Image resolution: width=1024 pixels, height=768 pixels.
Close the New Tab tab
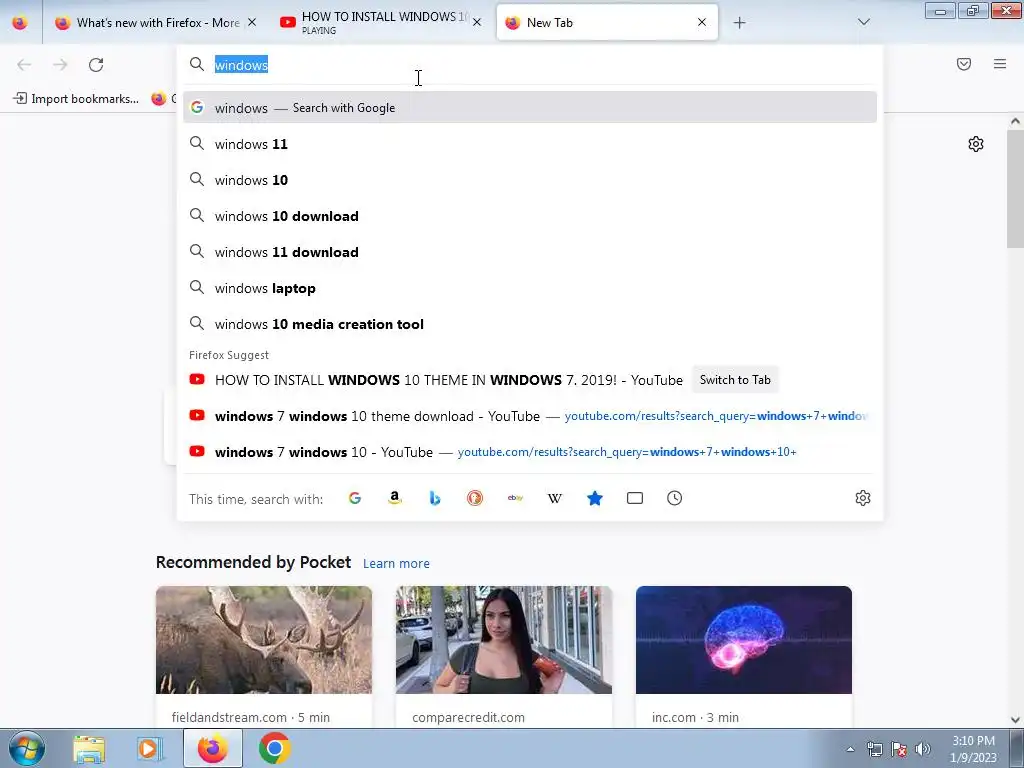pyautogui.click(x=702, y=22)
